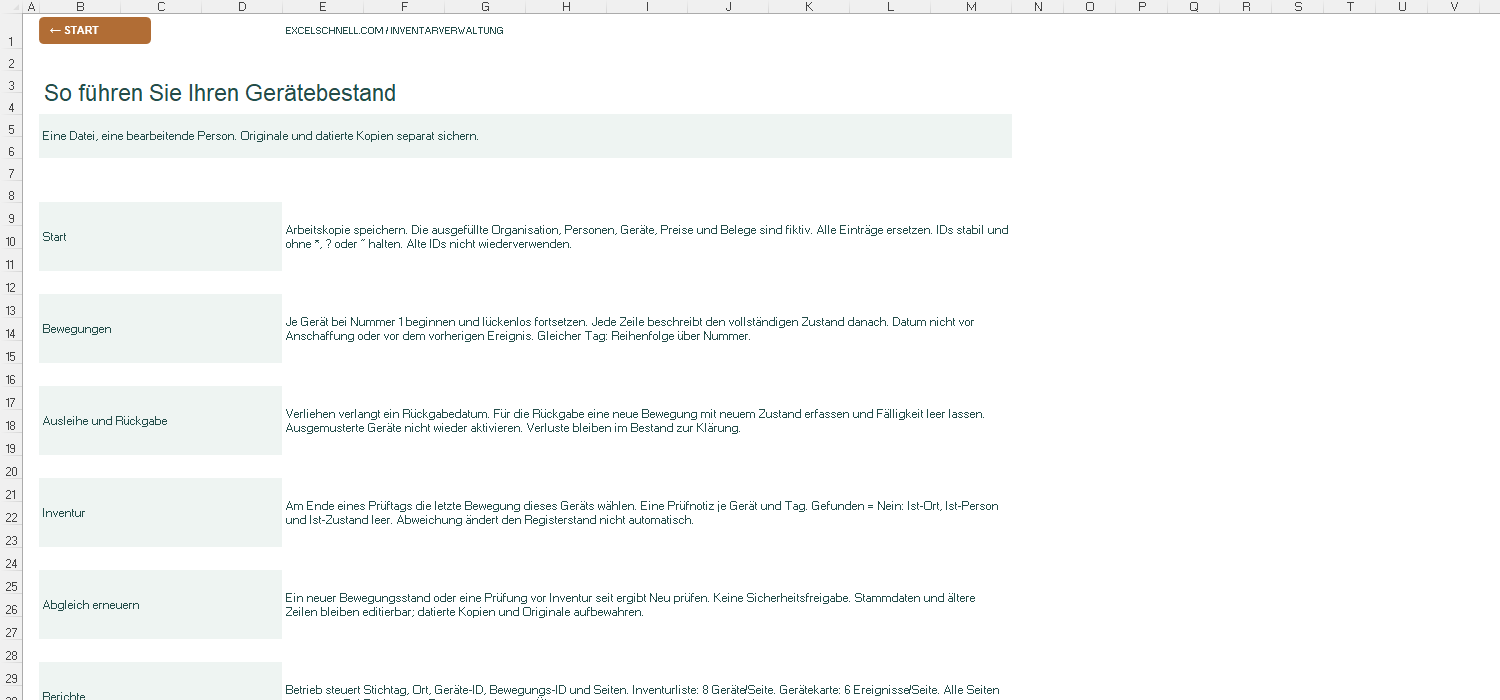Screen dimensions: 1500x700
Task: Select column B header
Action: pos(80,7)
